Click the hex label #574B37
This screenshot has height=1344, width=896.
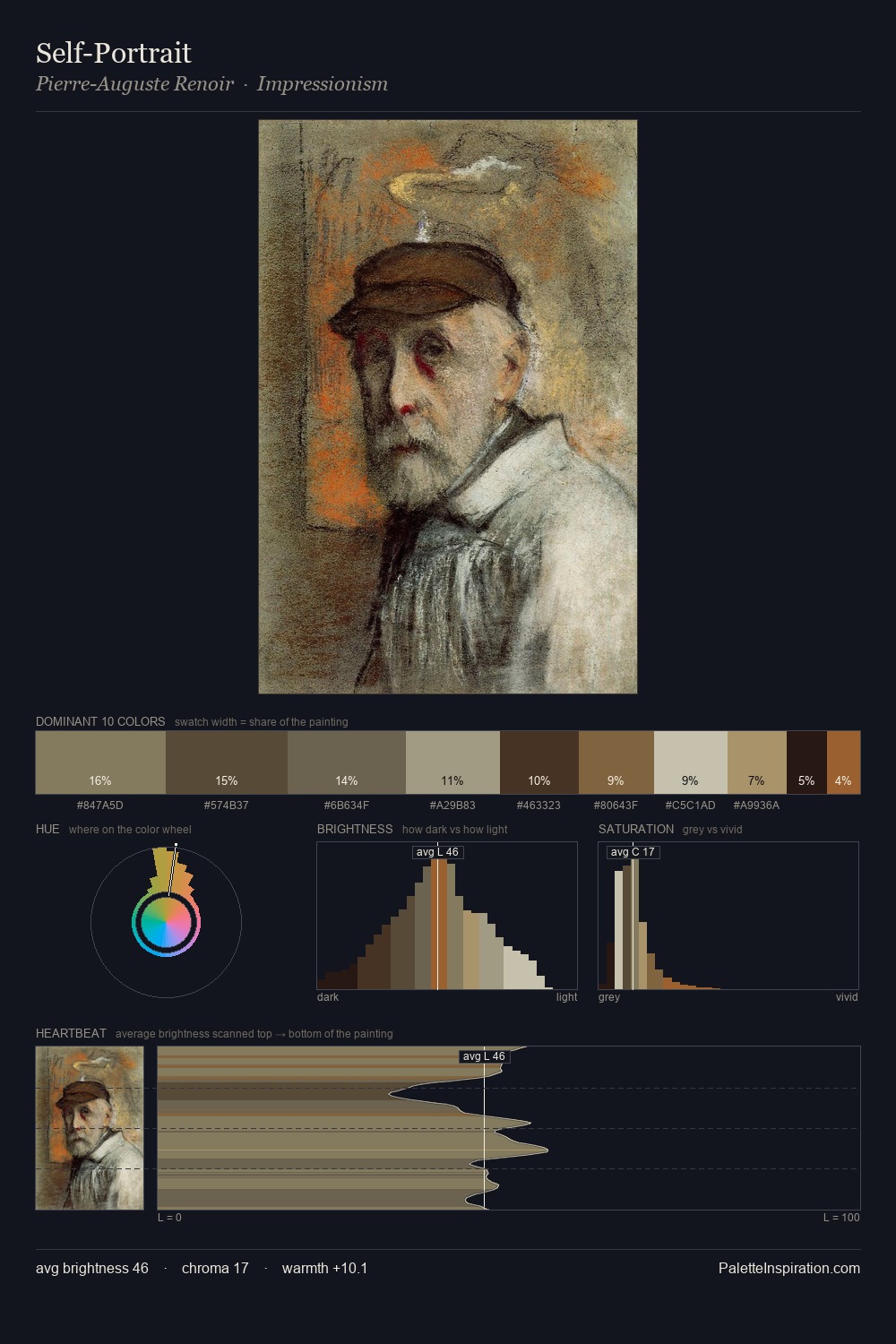coord(227,806)
